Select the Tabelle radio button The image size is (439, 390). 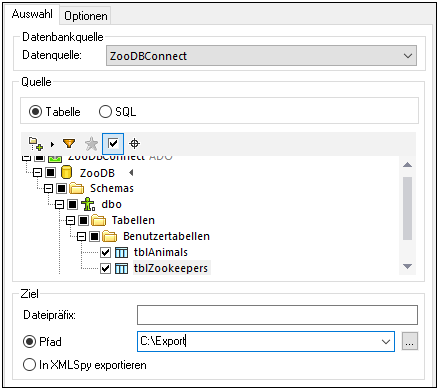[x=35, y=111]
